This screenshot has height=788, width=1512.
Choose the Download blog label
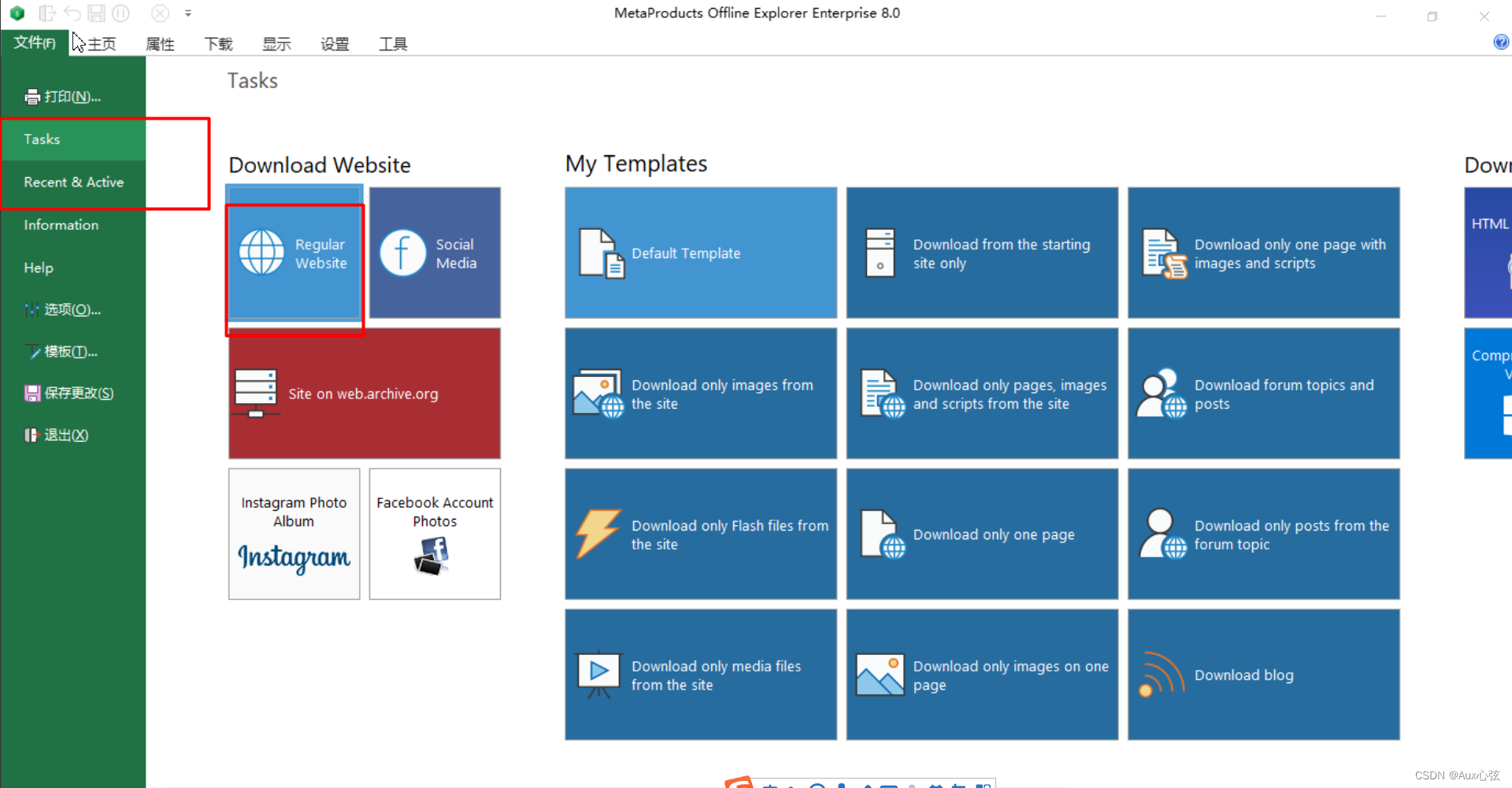click(x=1243, y=675)
